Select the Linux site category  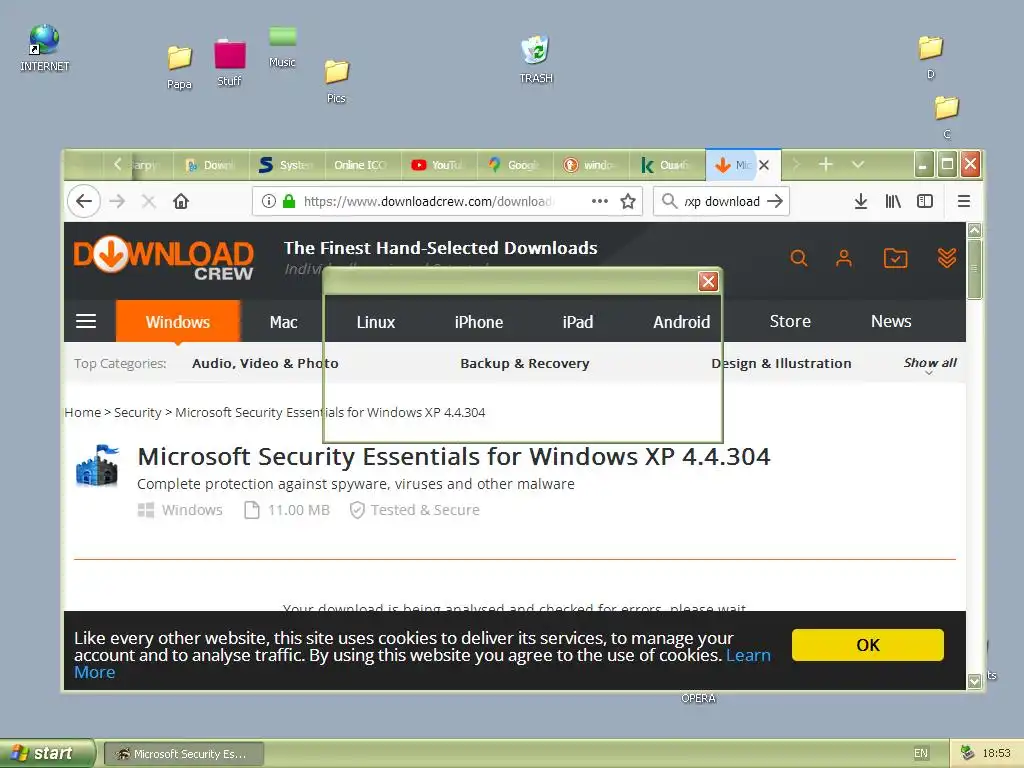click(x=376, y=322)
